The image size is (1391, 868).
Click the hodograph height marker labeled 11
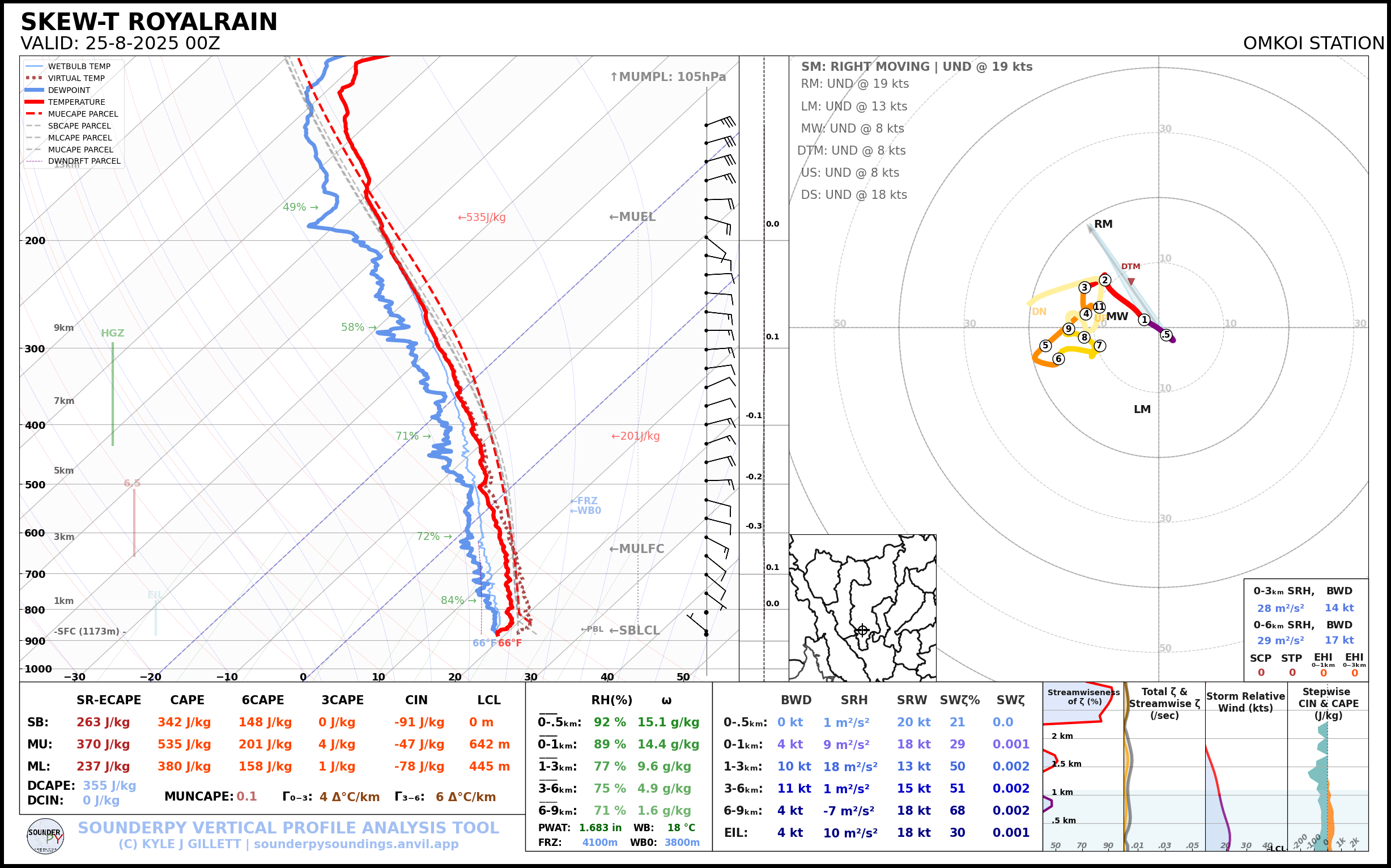point(1099,307)
